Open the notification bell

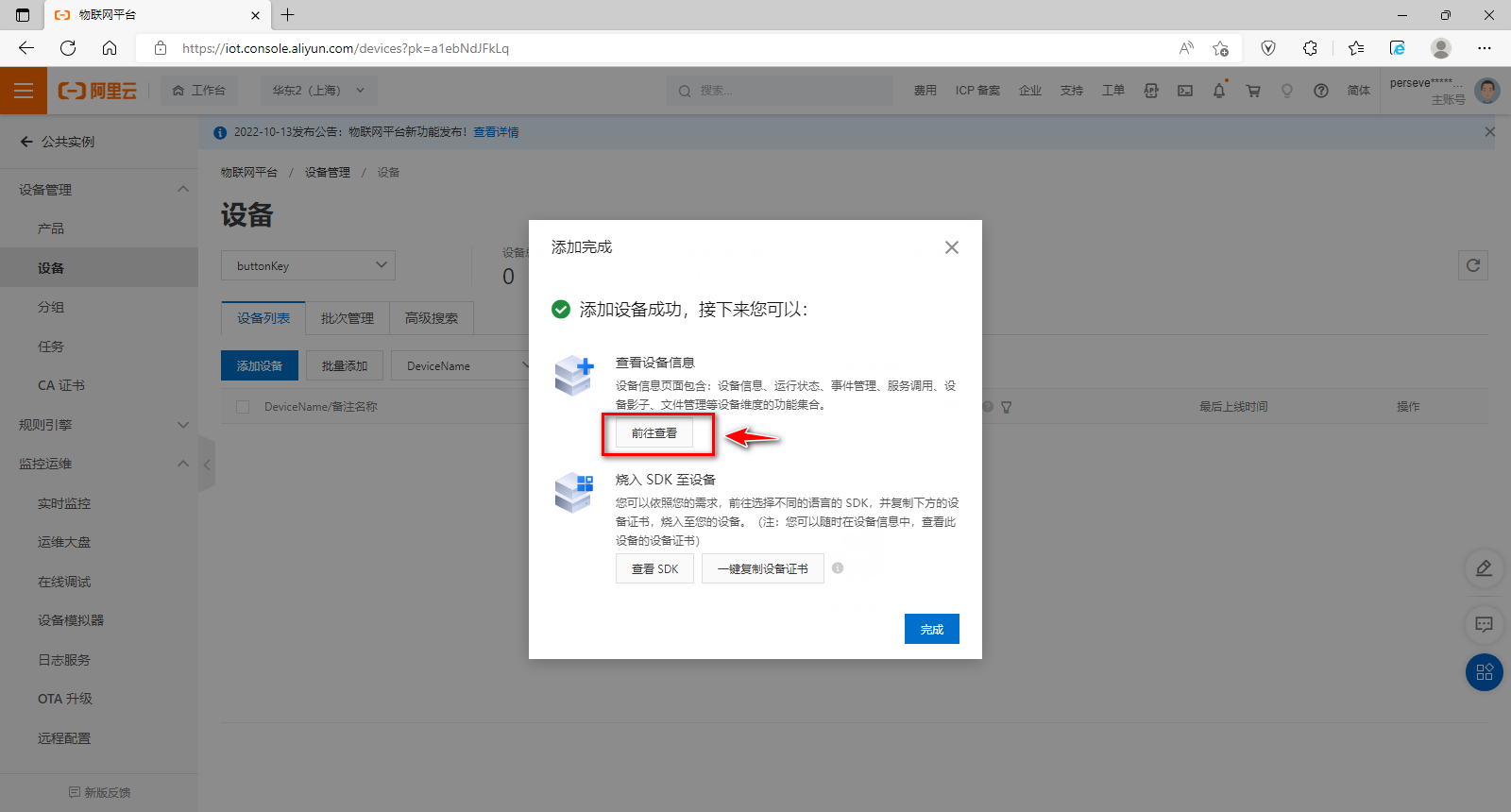(x=1219, y=91)
